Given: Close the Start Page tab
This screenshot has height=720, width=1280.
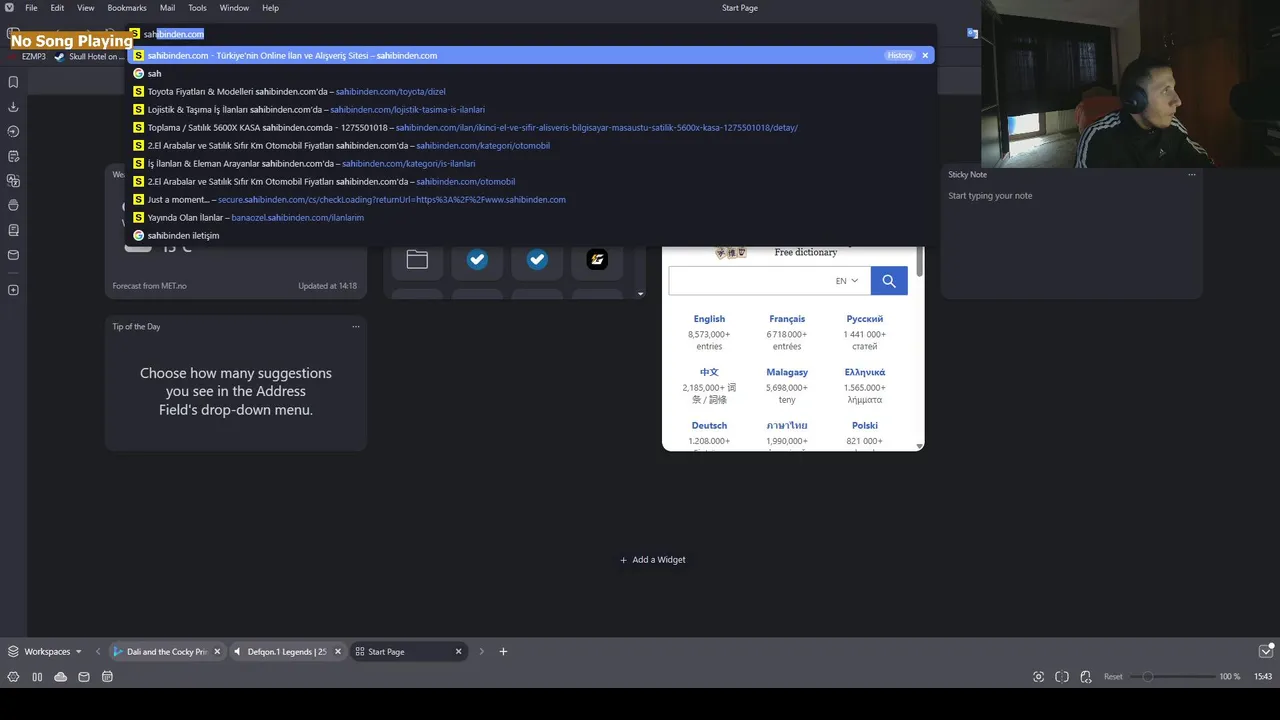Looking at the screenshot, I should coord(459,652).
